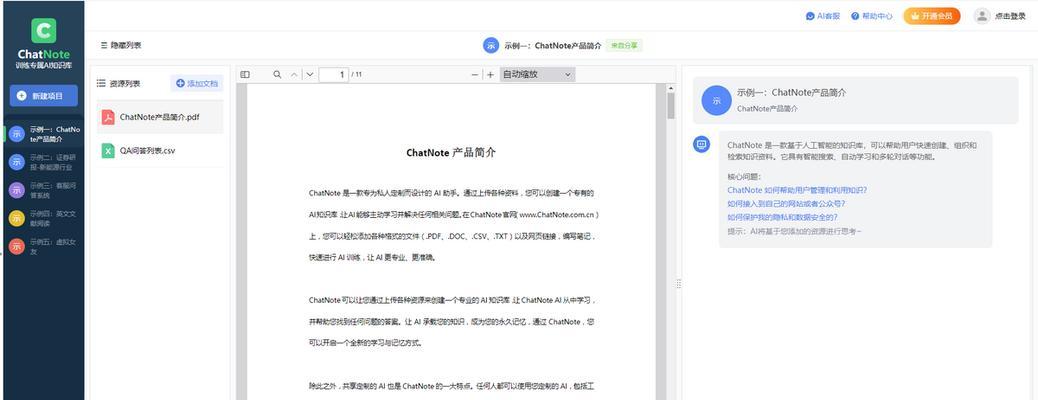Toggle the PDF viewer sidebar
Viewport: 1038px width, 400px height.
point(245,75)
